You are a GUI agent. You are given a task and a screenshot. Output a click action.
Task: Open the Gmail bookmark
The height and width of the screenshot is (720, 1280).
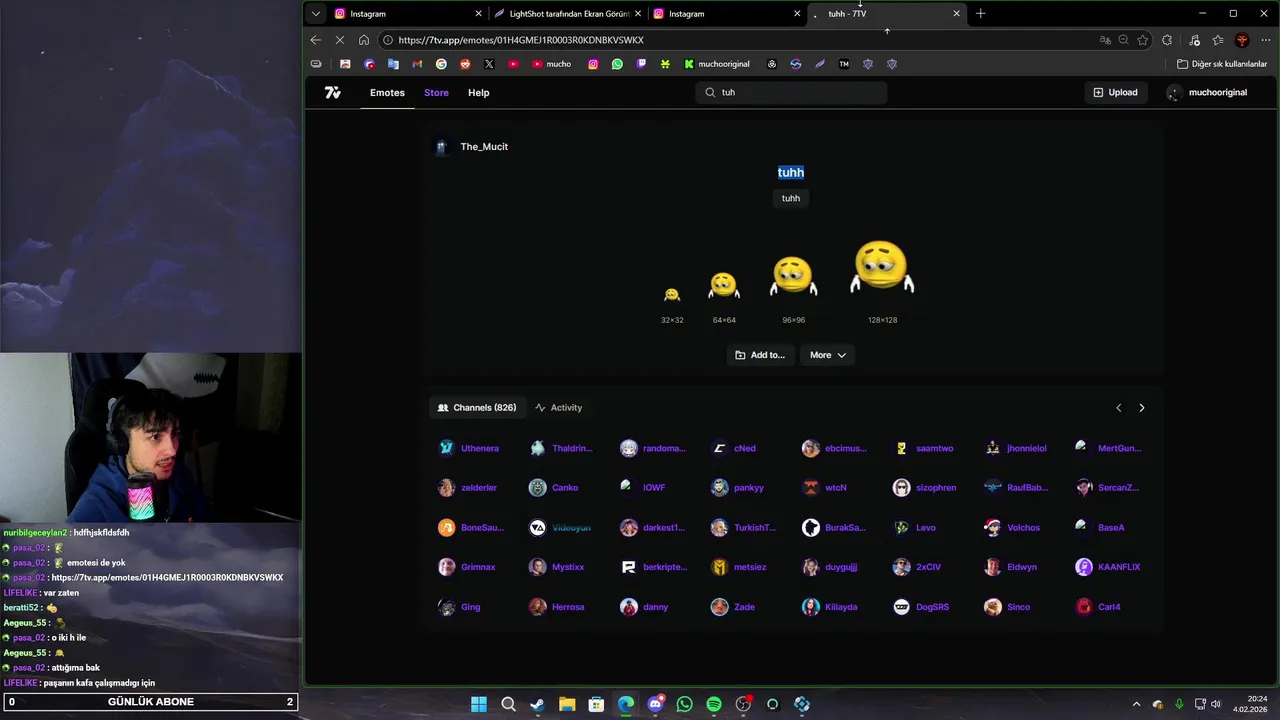417,64
